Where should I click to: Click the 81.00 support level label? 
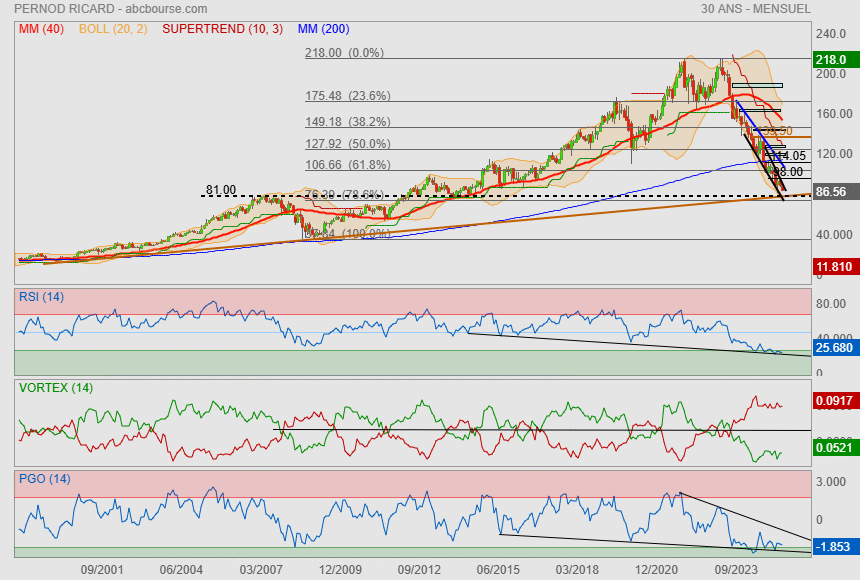pyautogui.click(x=221, y=190)
